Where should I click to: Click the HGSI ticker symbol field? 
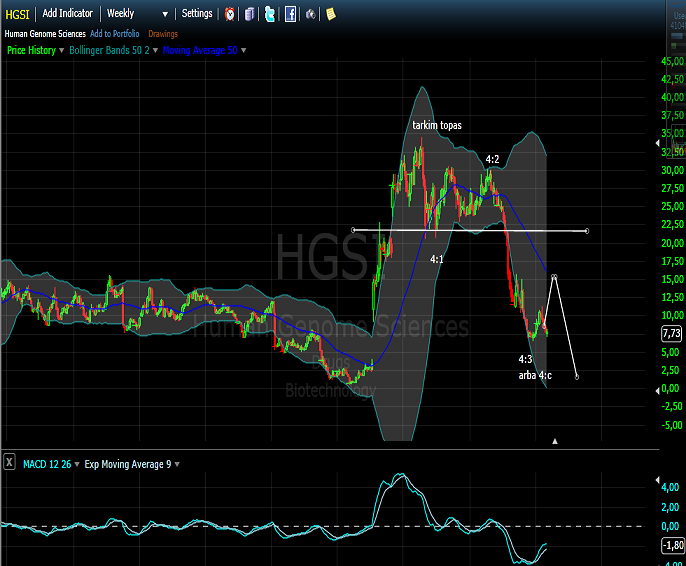17,14
